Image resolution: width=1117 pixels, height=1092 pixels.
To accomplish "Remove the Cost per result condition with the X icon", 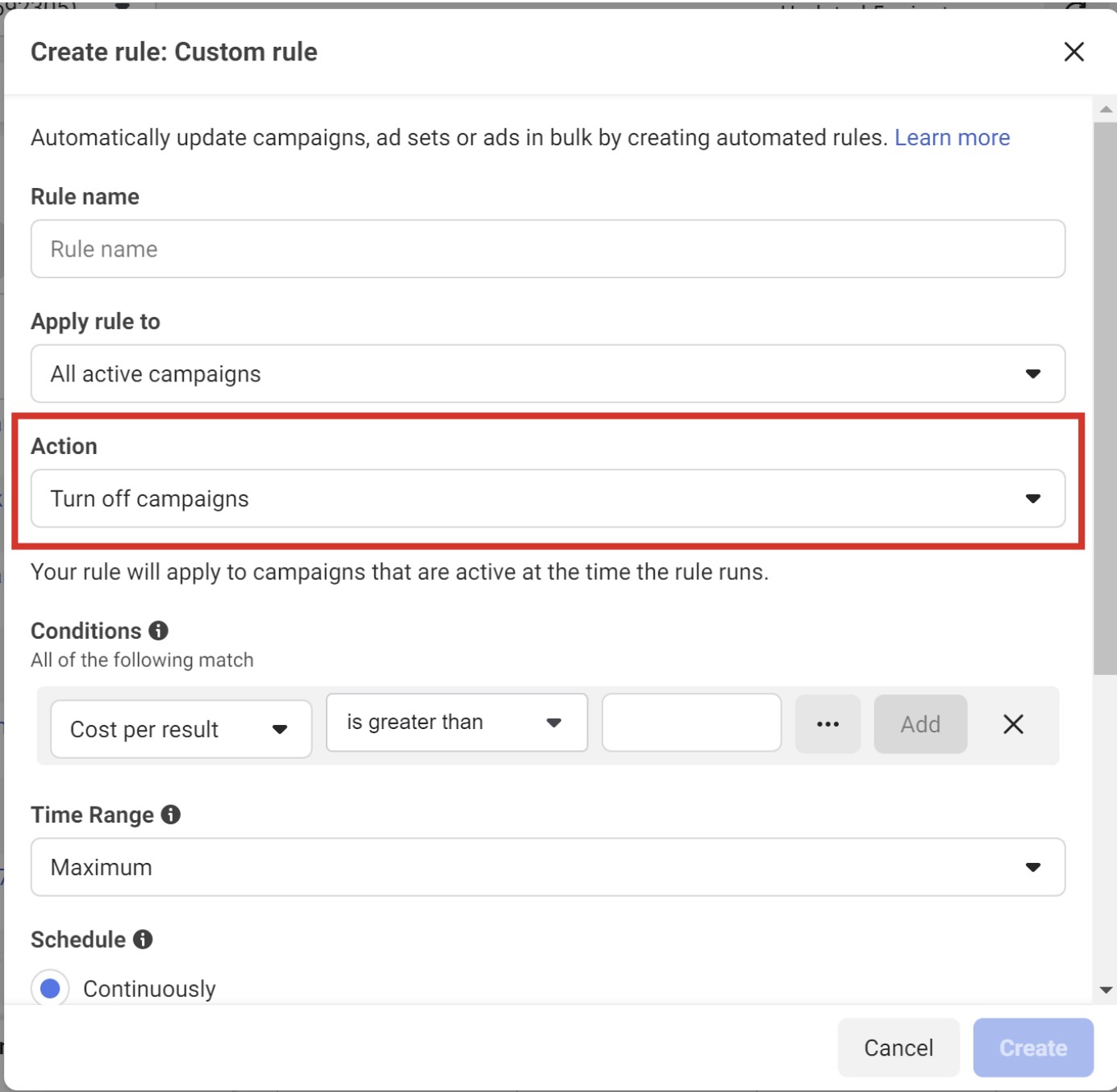I will 1015,723.
